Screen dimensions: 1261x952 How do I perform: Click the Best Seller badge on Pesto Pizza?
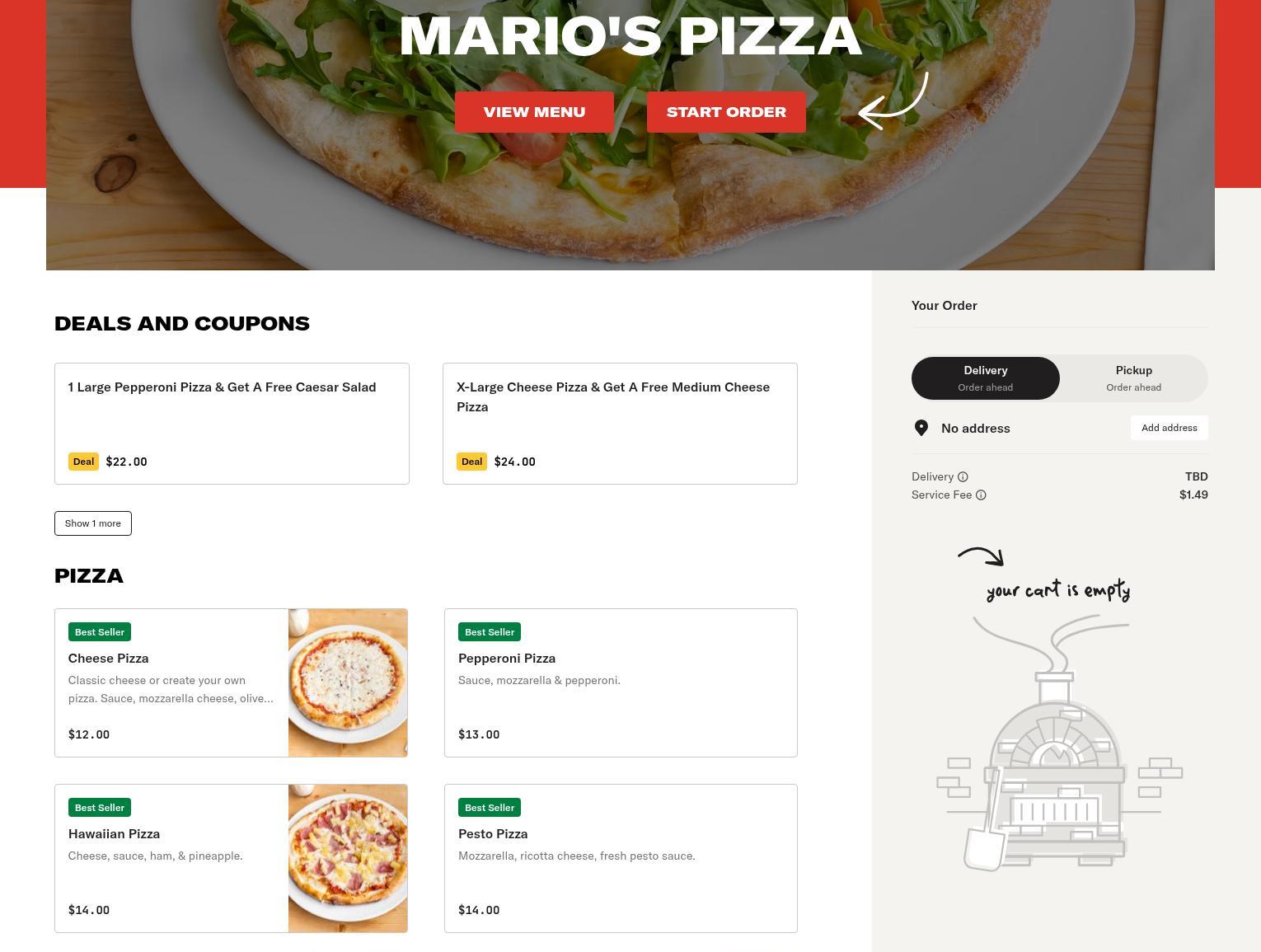tap(490, 808)
